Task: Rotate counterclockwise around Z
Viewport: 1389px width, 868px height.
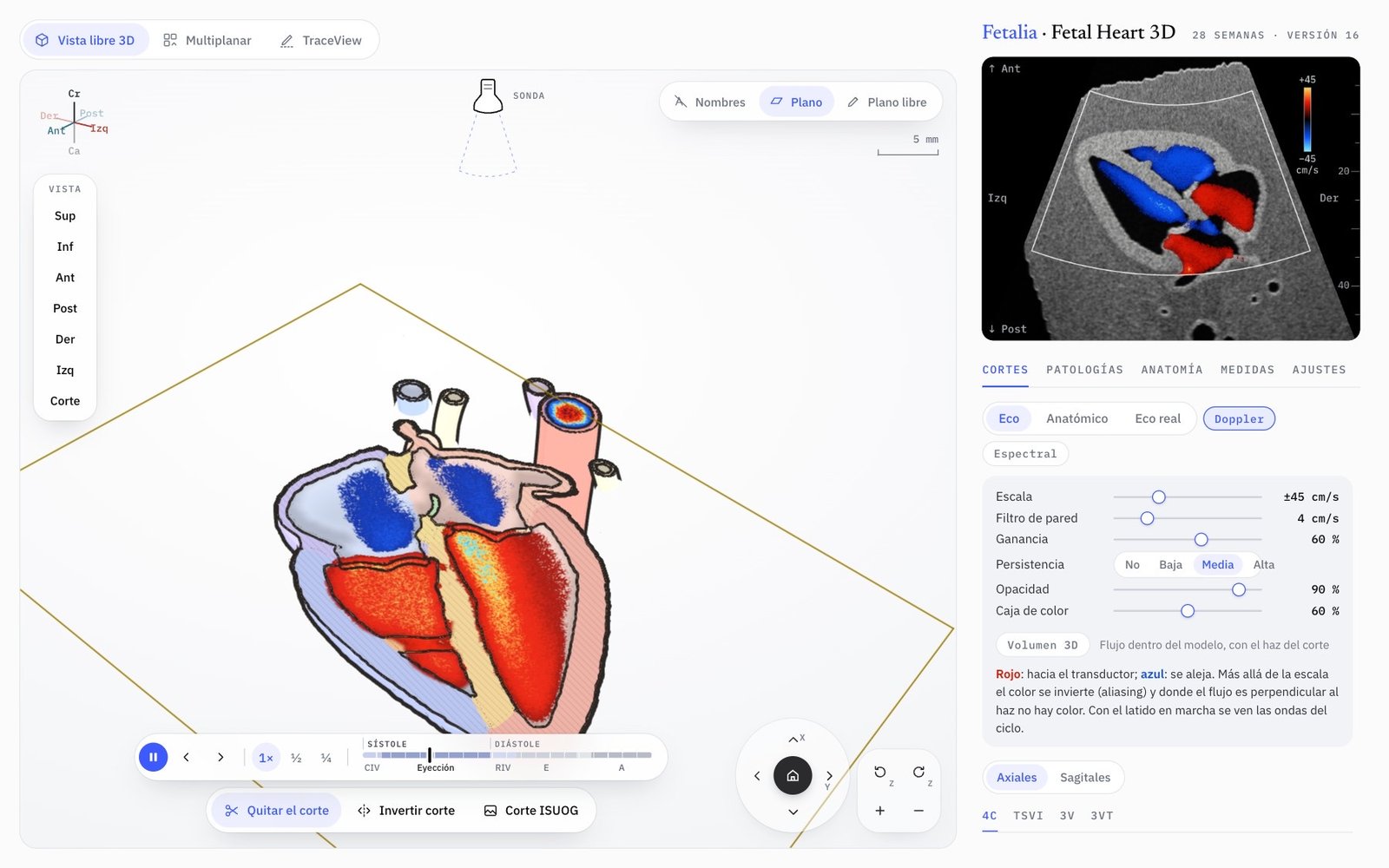Action: (x=880, y=773)
